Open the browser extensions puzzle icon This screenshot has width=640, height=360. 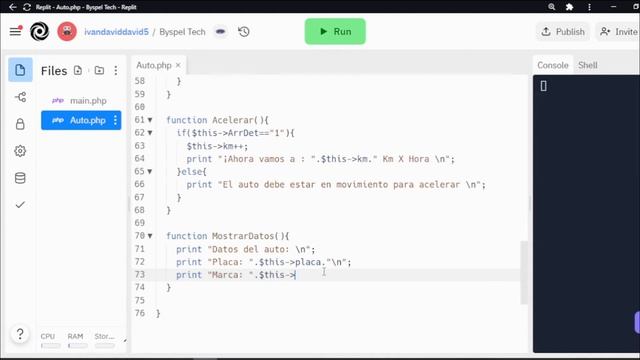[x=569, y=7]
